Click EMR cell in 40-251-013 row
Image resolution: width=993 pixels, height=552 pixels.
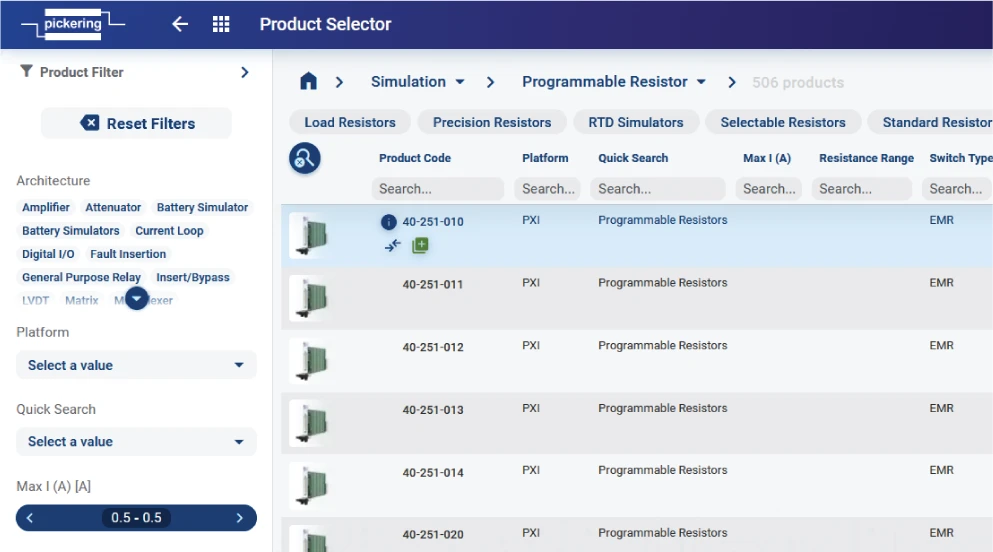941,408
